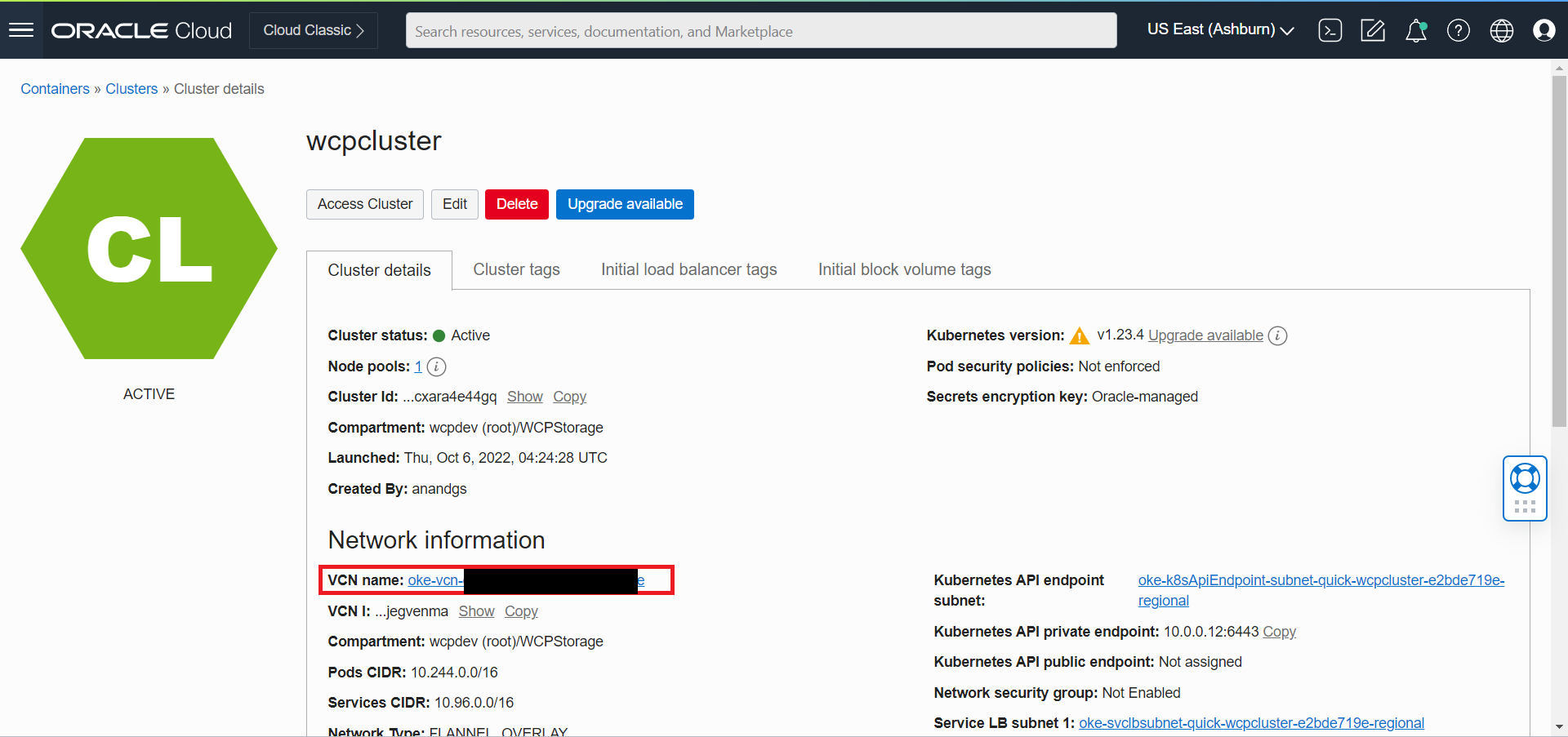Click the blue Upgrade available button
Image resolution: width=1568 pixels, height=737 pixels.
625,204
